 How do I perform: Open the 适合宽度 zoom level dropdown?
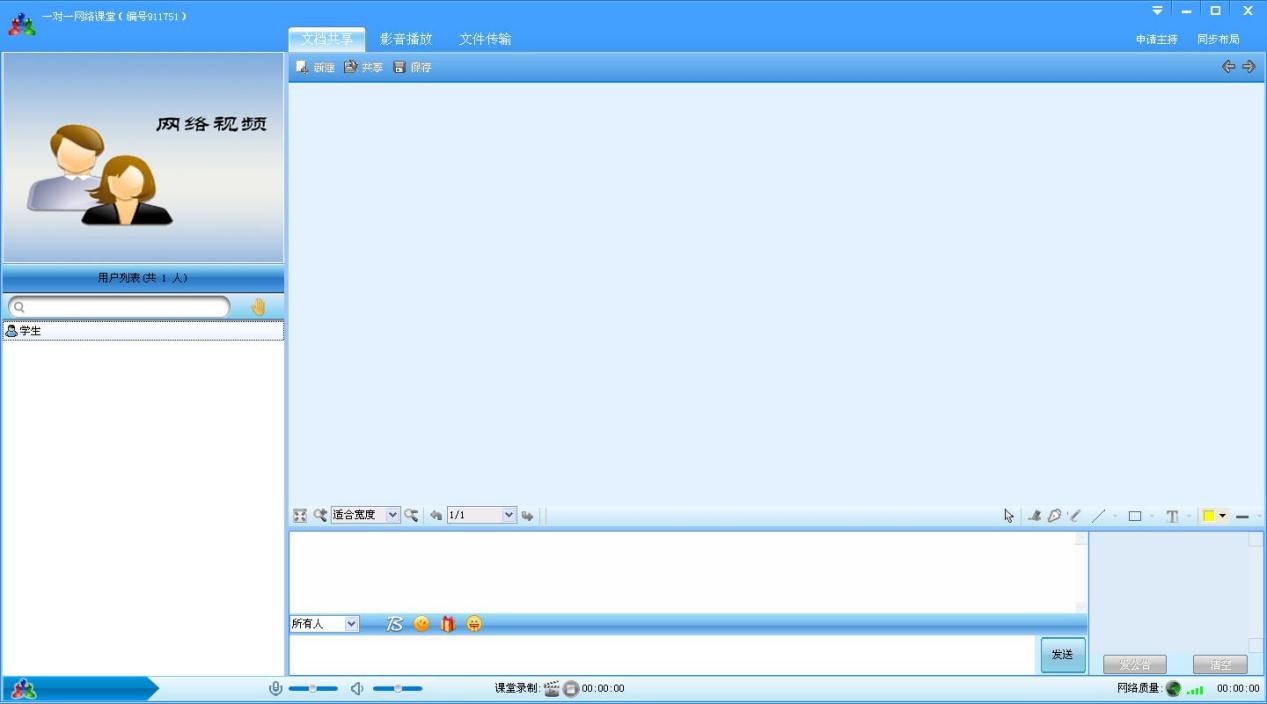[x=365, y=514]
